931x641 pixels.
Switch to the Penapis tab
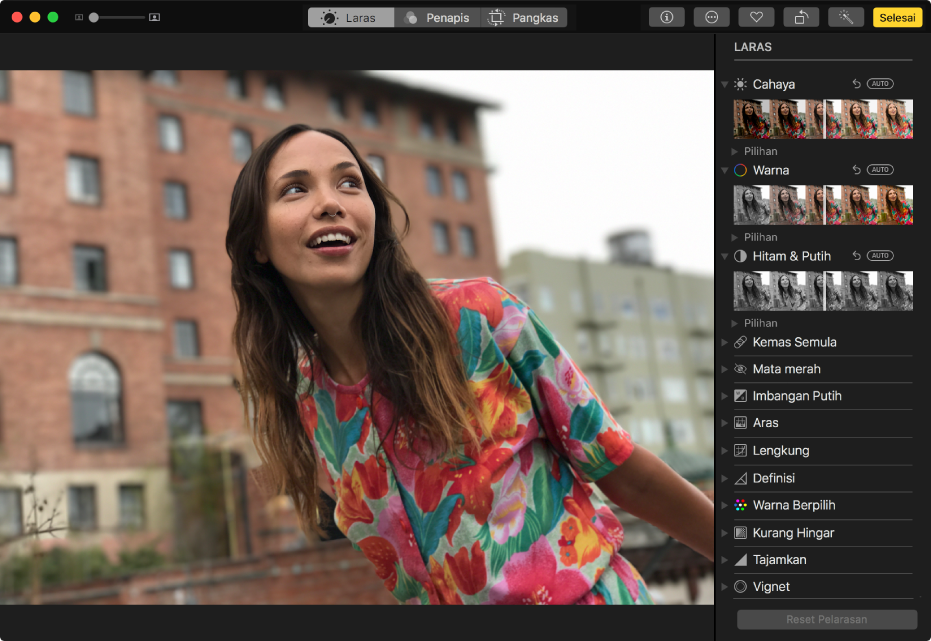coord(437,18)
